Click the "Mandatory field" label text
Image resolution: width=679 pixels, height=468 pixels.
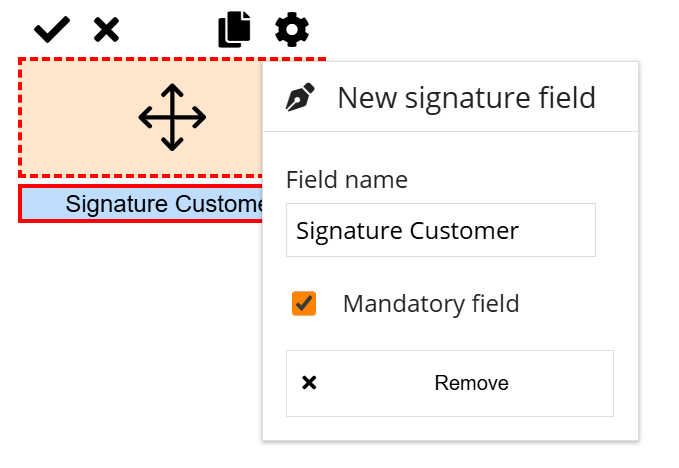point(431,304)
